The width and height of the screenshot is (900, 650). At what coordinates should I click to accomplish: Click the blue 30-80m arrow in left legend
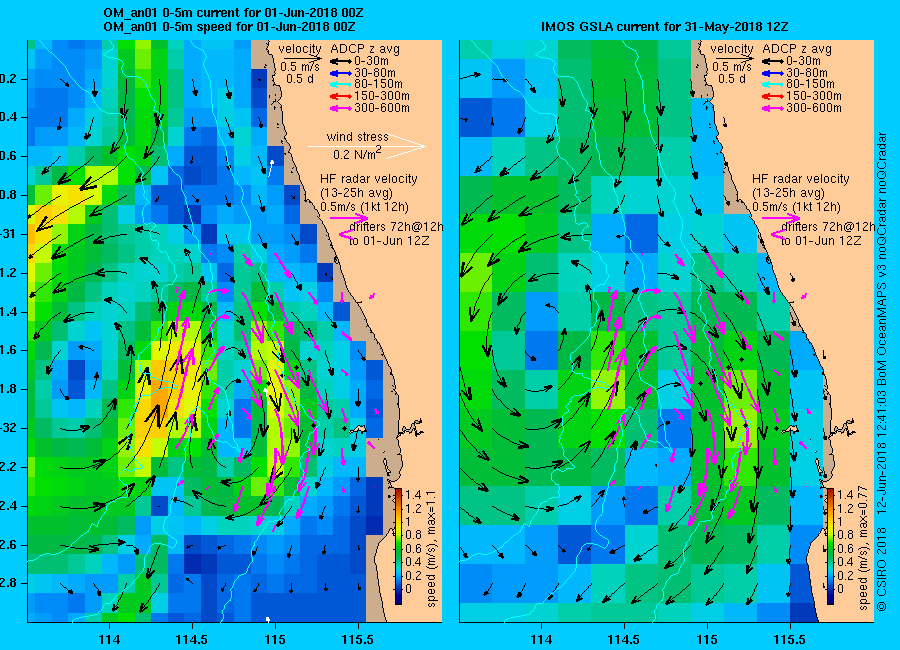click(x=340, y=73)
